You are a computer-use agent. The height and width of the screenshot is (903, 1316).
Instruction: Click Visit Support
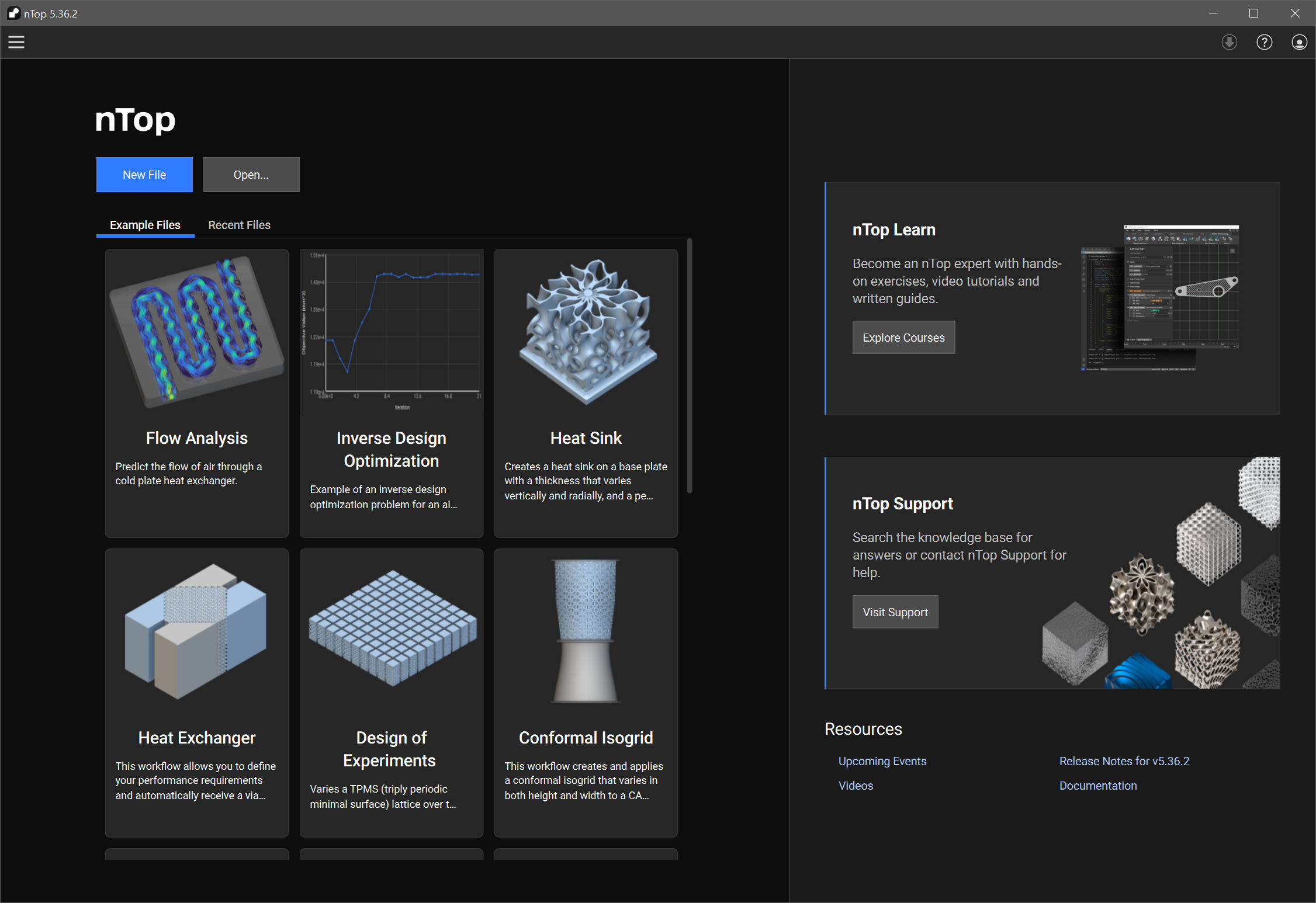coord(895,612)
